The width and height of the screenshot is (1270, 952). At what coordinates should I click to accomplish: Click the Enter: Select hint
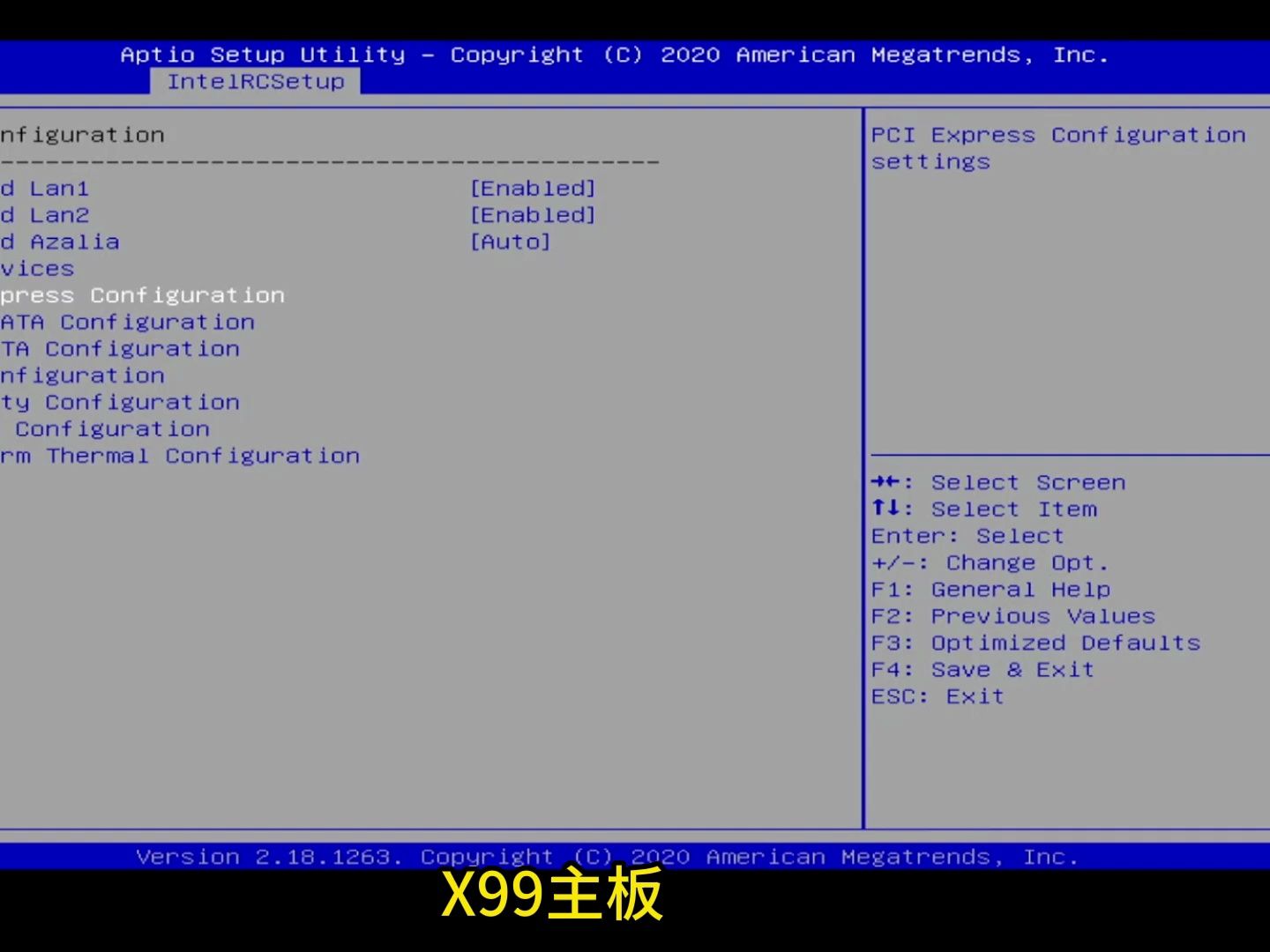967,536
